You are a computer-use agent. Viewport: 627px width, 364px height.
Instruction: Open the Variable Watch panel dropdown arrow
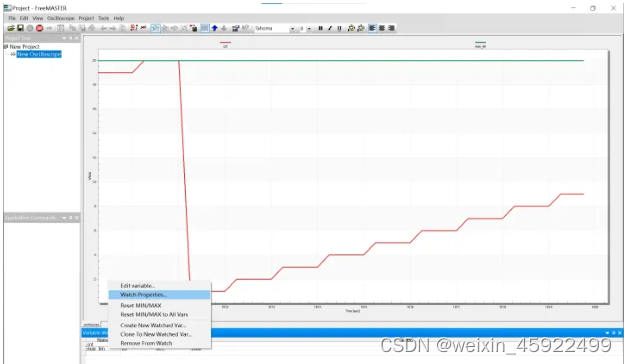coord(607,333)
